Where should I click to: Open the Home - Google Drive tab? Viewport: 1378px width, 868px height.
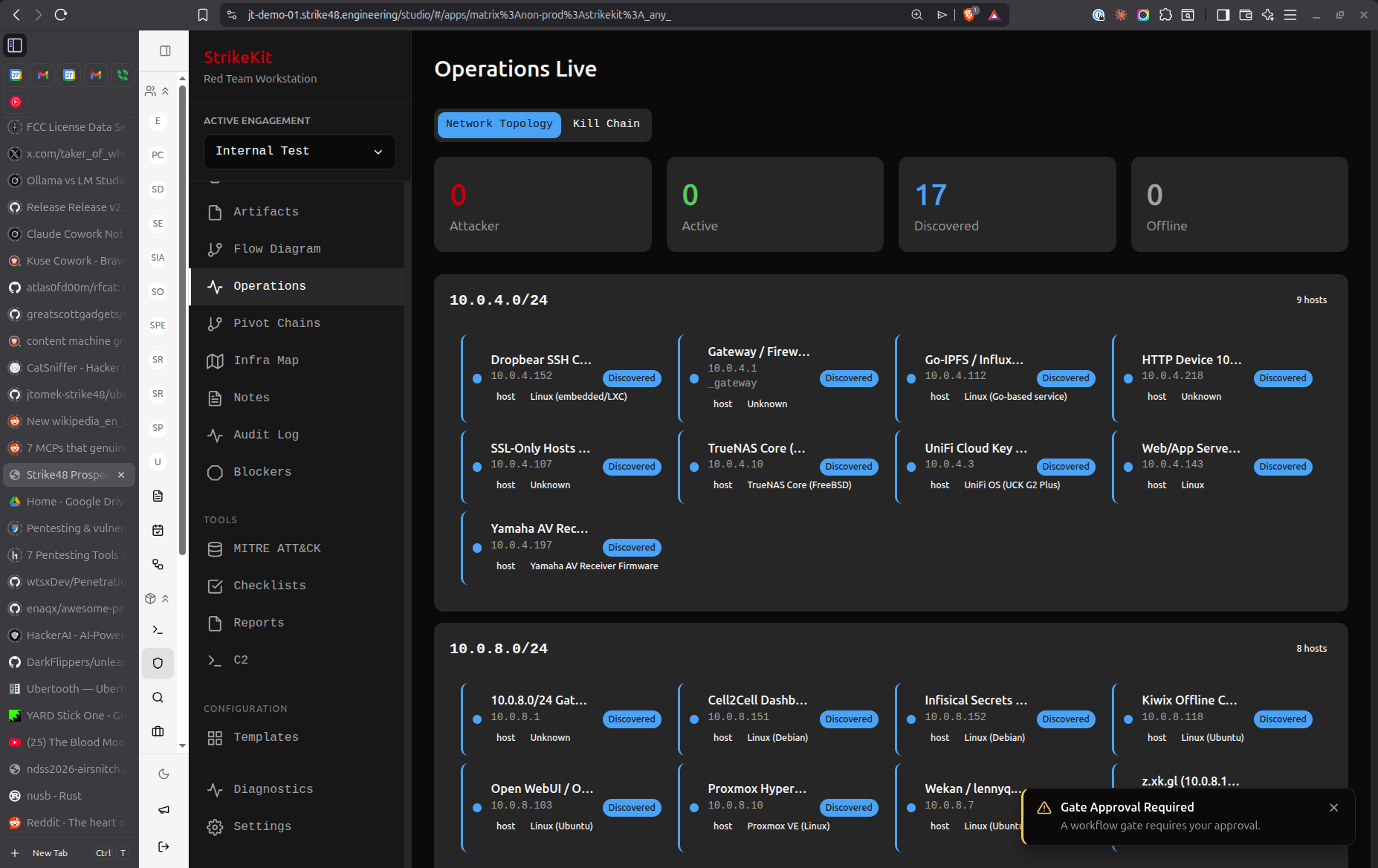click(x=69, y=502)
